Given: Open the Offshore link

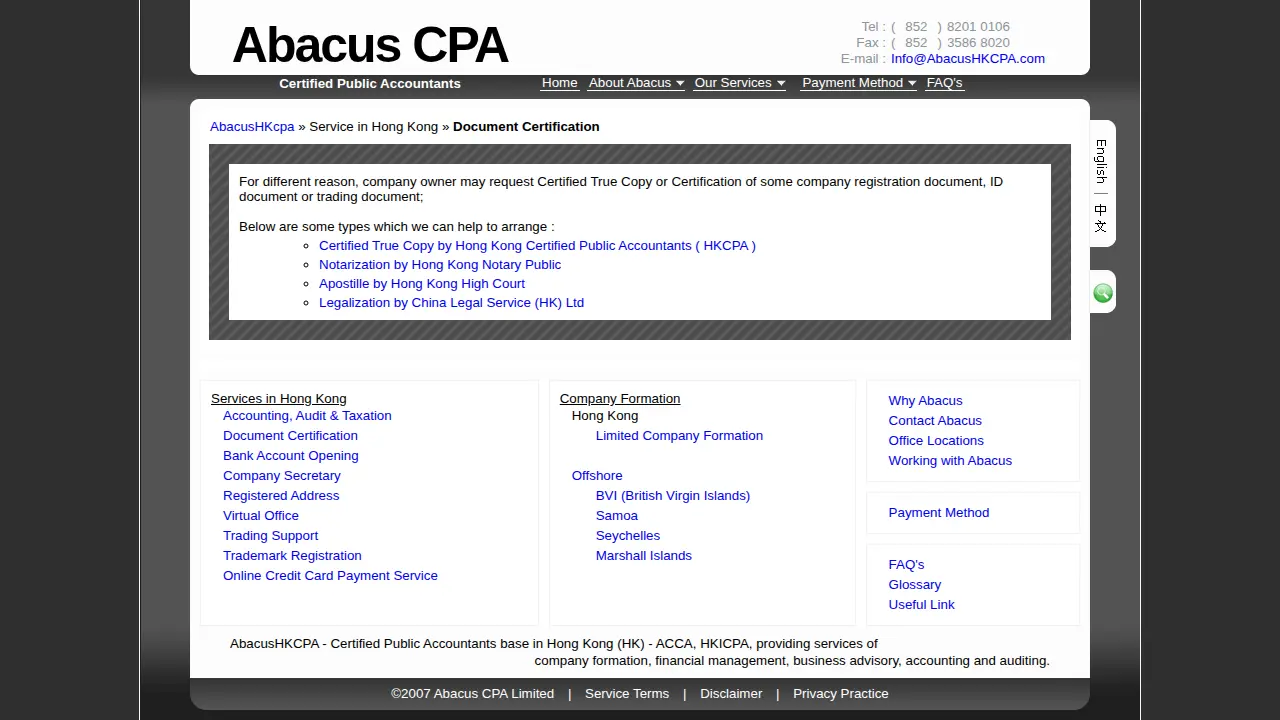Looking at the screenshot, I should point(597,475).
